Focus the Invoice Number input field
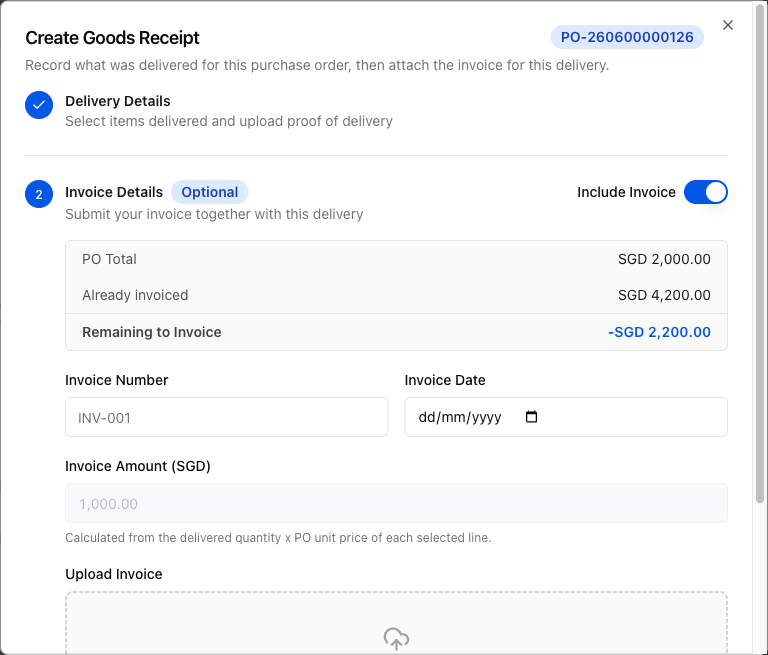The width and height of the screenshot is (768, 655). (227, 417)
